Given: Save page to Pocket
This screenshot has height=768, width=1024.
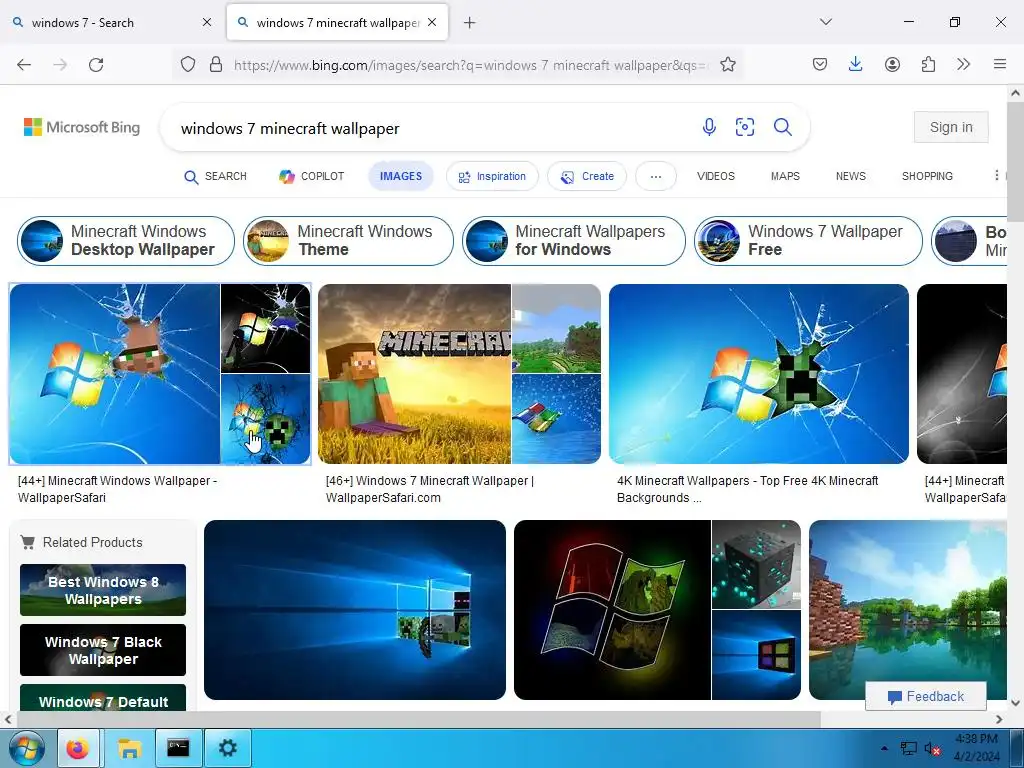Looking at the screenshot, I should click(x=820, y=64).
